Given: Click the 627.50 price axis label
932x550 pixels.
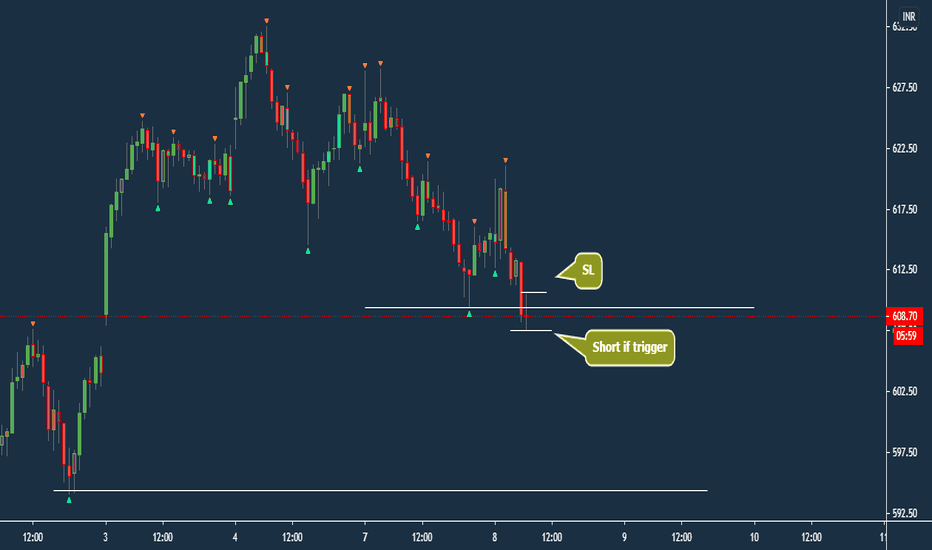Looking at the screenshot, I should point(904,87).
